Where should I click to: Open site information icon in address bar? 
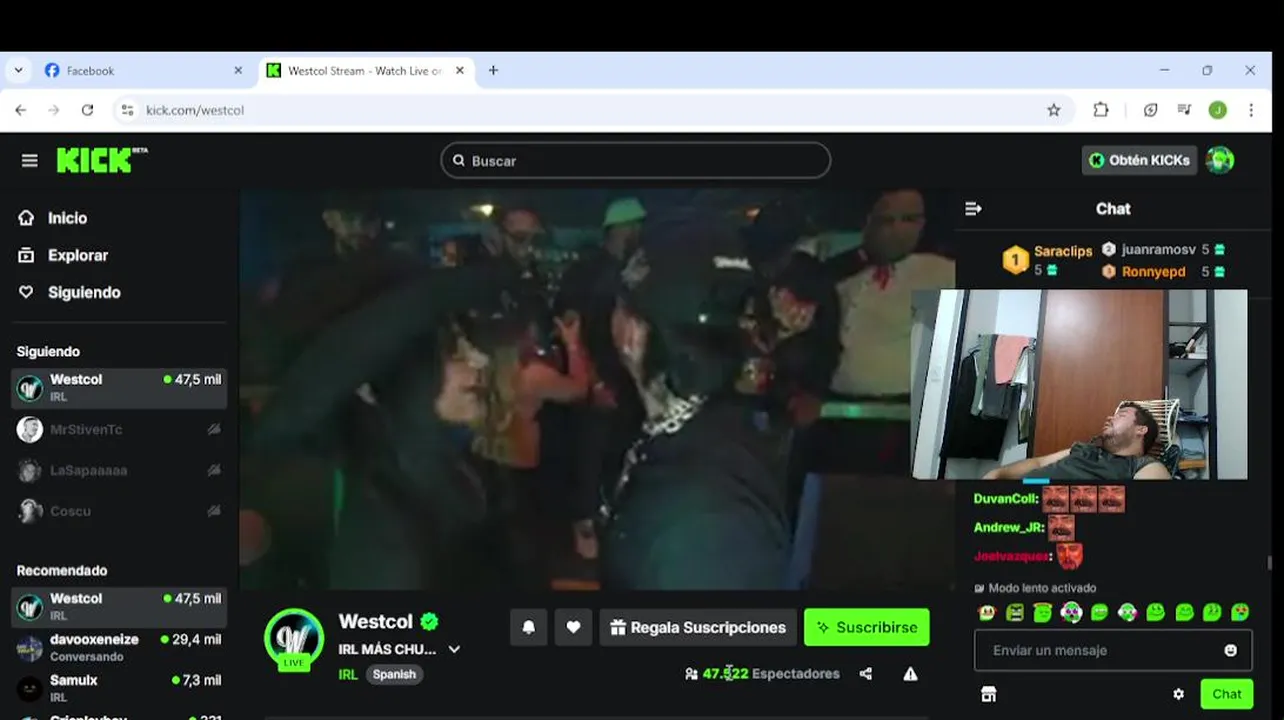127,110
